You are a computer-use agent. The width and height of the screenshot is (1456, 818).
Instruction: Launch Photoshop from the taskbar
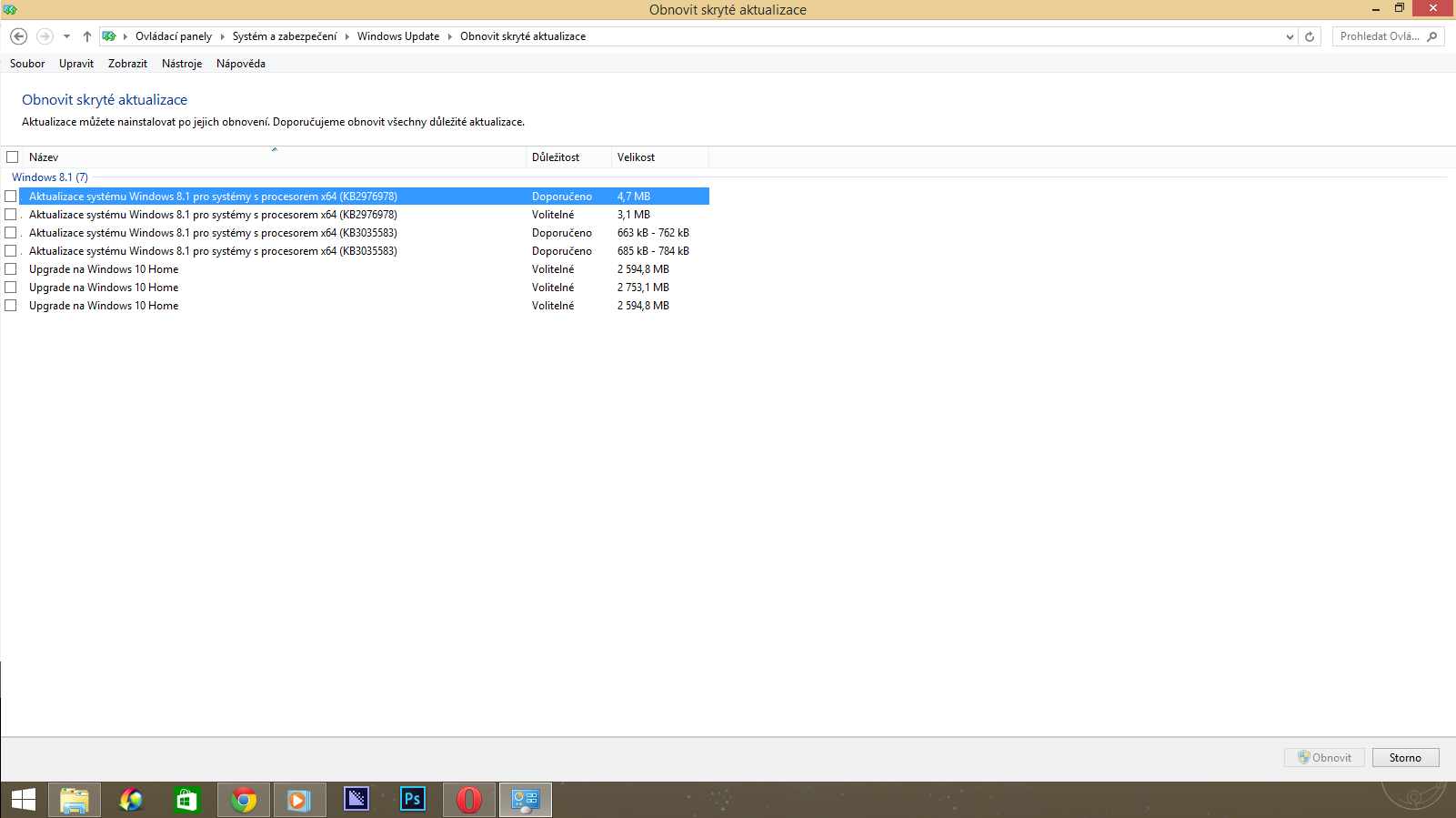413,800
